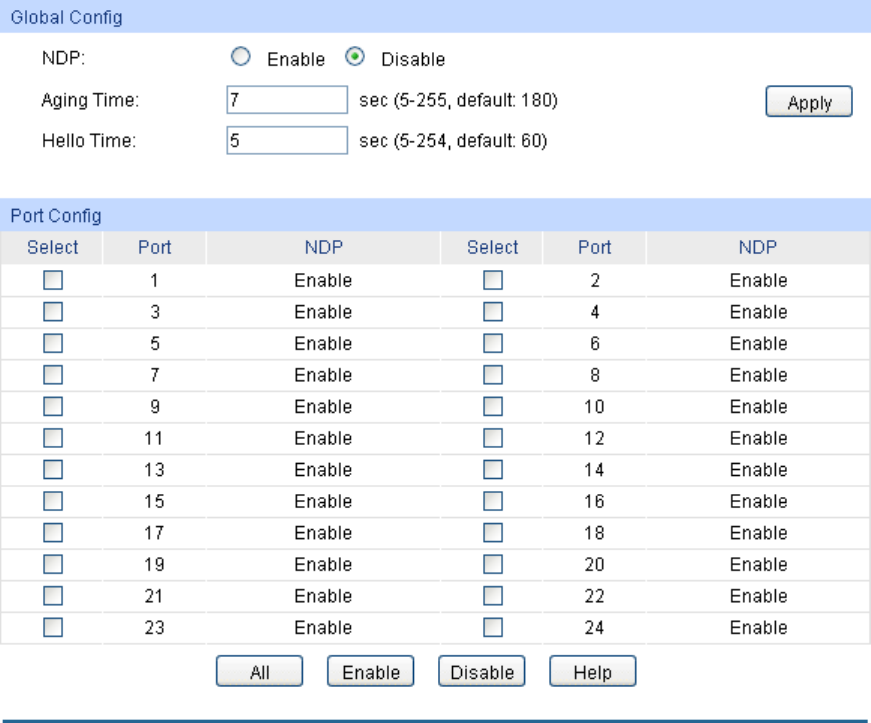Select port 5 checkbox
Viewport: 871px width, 723px height.
(53, 344)
